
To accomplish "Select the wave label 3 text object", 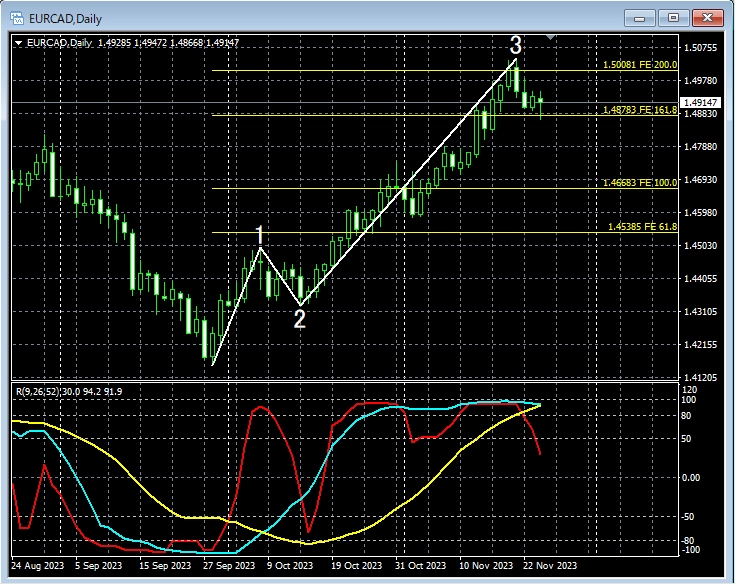I will click(516, 46).
